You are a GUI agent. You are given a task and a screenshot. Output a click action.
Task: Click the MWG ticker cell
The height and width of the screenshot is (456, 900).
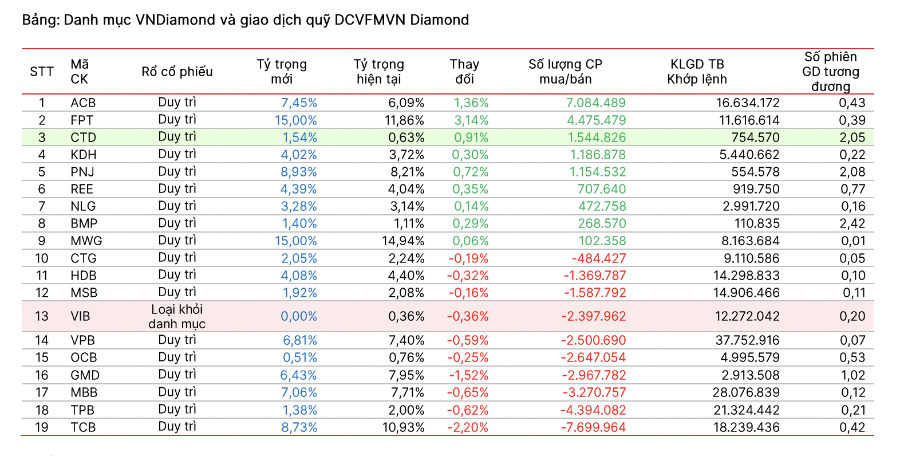[x=84, y=240]
